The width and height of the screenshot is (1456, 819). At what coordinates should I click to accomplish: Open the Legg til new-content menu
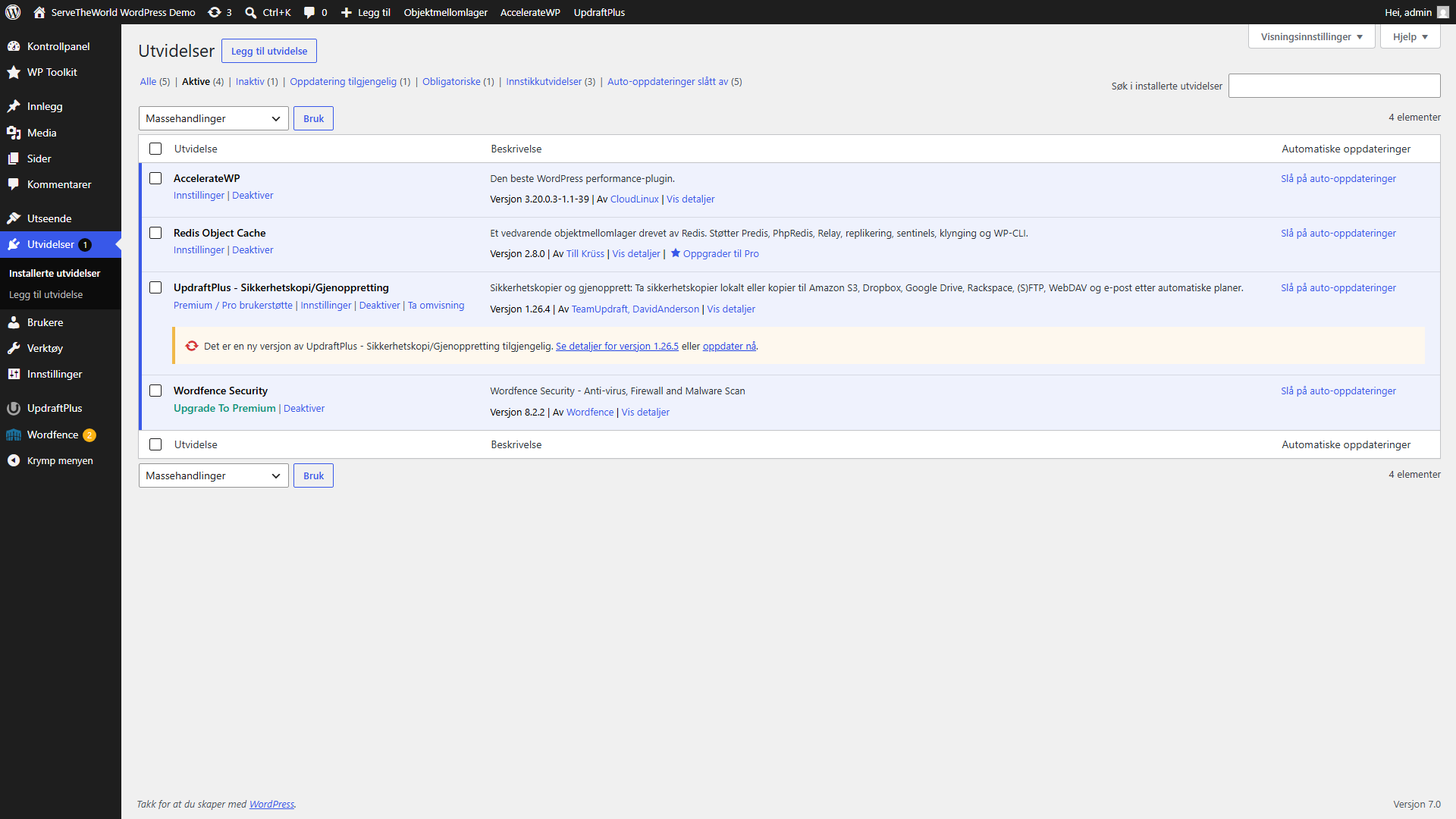pyautogui.click(x=366, y=12)
